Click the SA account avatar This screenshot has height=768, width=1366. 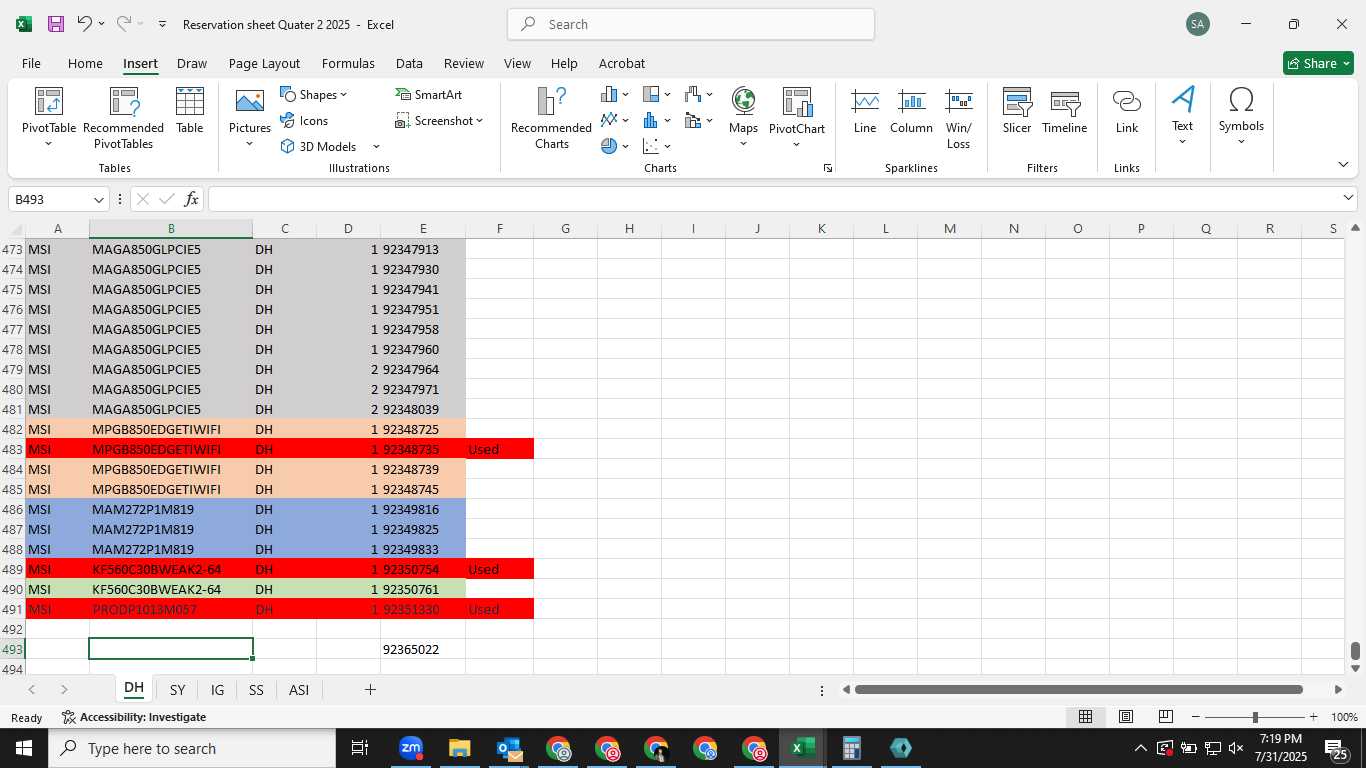point(1197,24)
